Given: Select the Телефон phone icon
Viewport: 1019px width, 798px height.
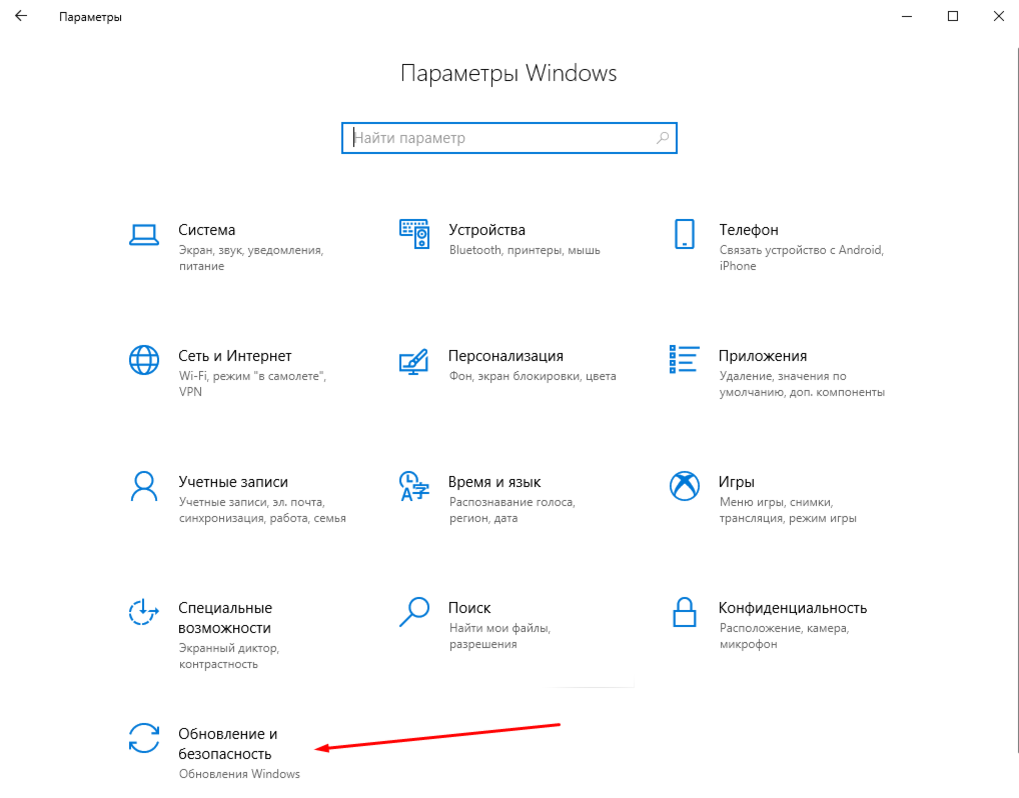Looking at the screenshot, I should (684, 234).
